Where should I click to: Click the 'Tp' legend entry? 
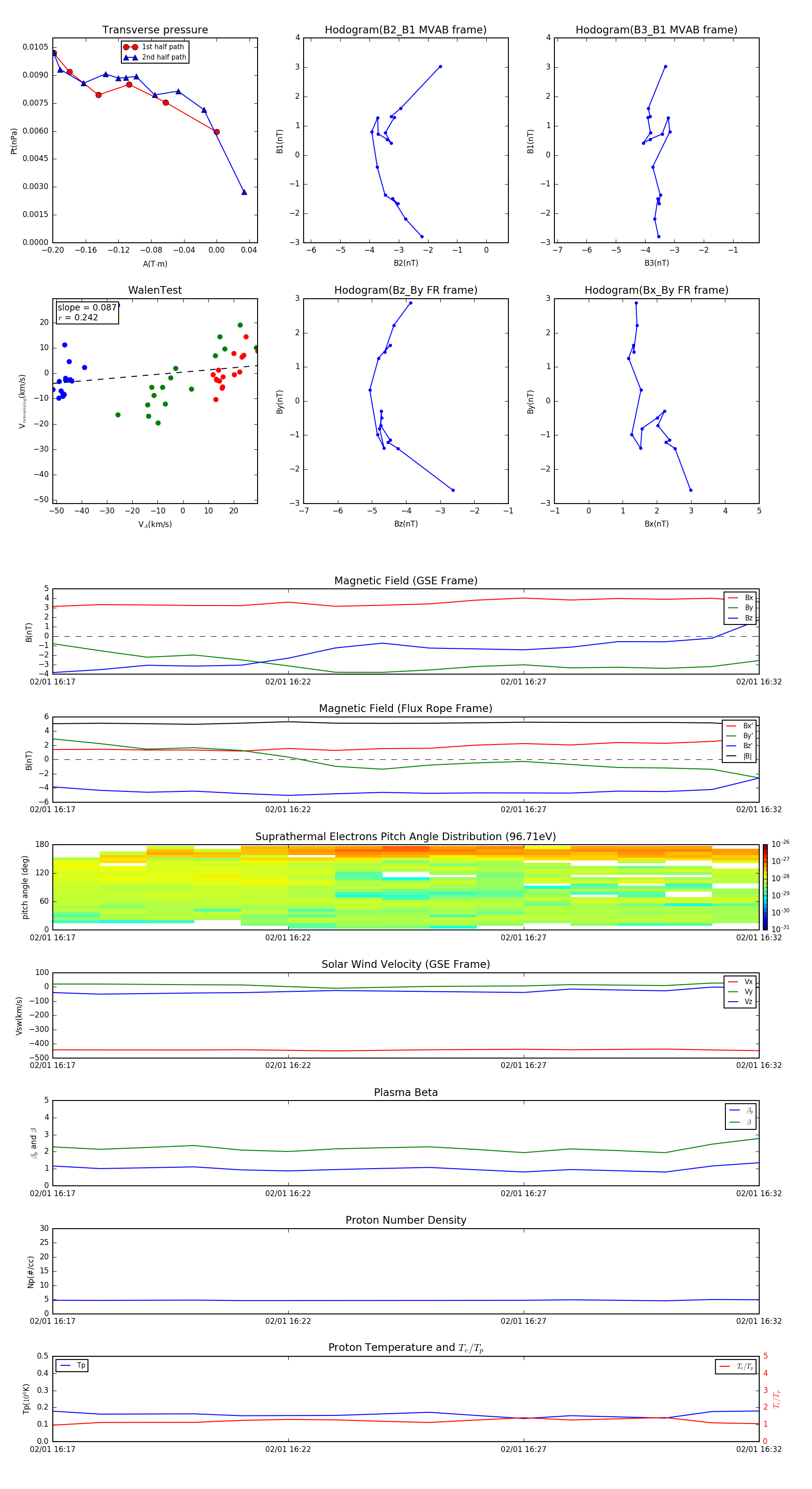tap(72, 1366)
